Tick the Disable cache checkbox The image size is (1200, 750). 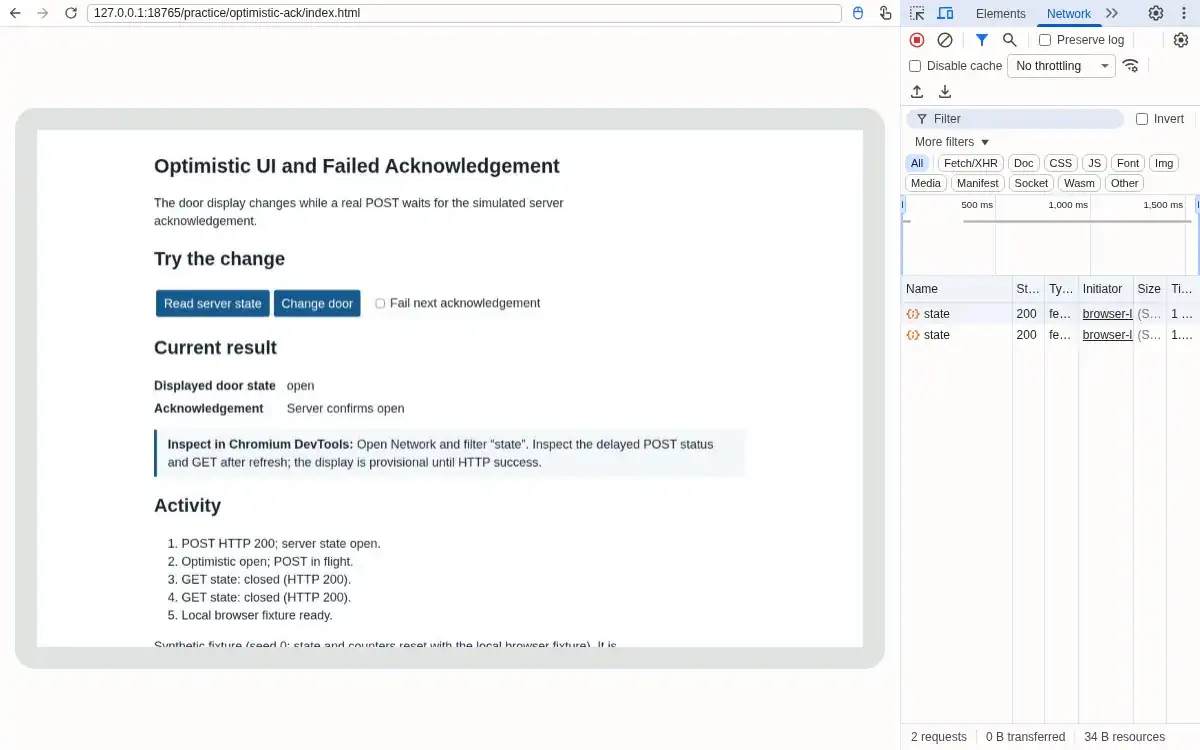915,66
